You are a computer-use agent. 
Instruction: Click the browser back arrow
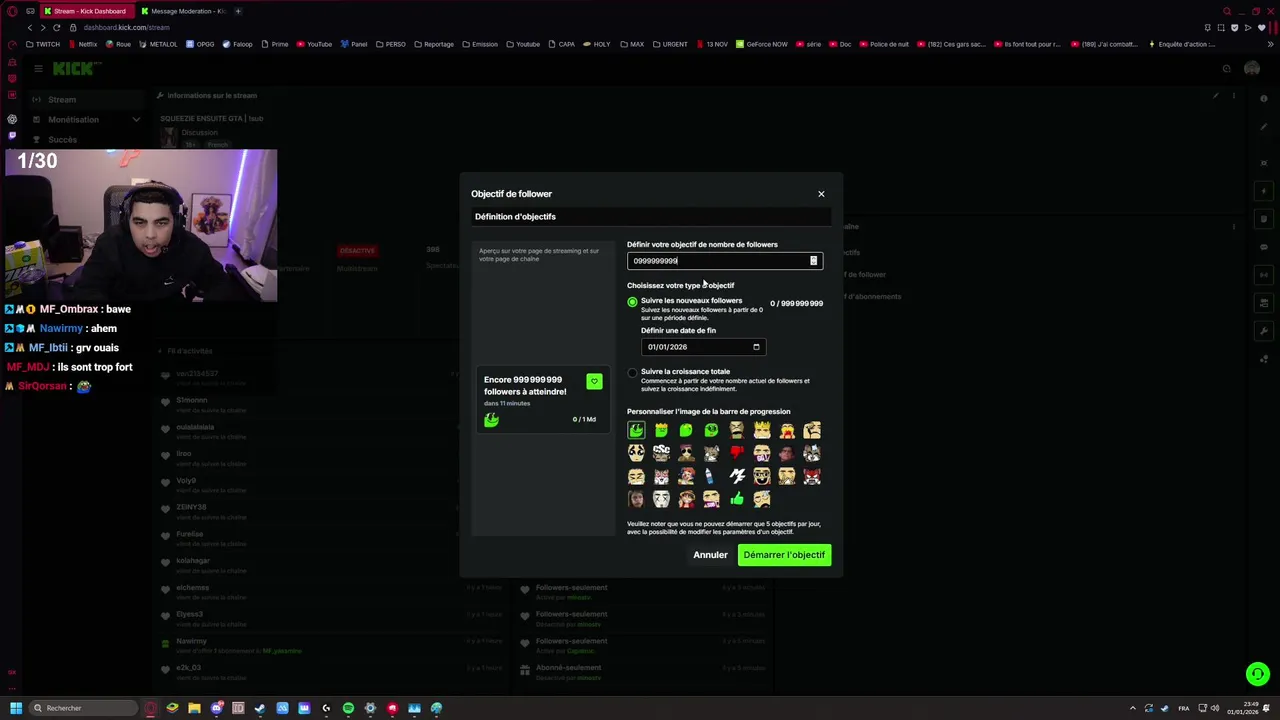click(32, 27)
